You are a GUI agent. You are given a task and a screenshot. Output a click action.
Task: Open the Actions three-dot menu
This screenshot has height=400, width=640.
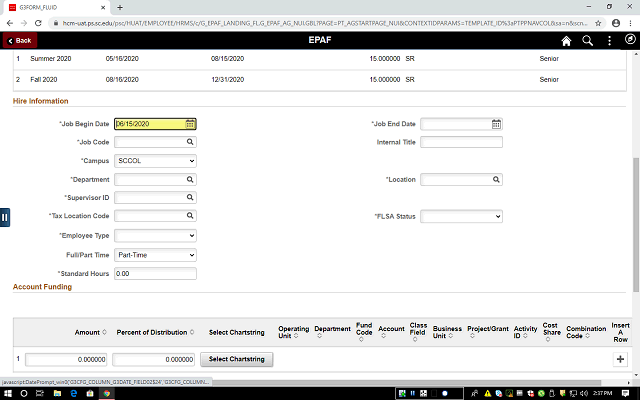(x=609, y=41)
